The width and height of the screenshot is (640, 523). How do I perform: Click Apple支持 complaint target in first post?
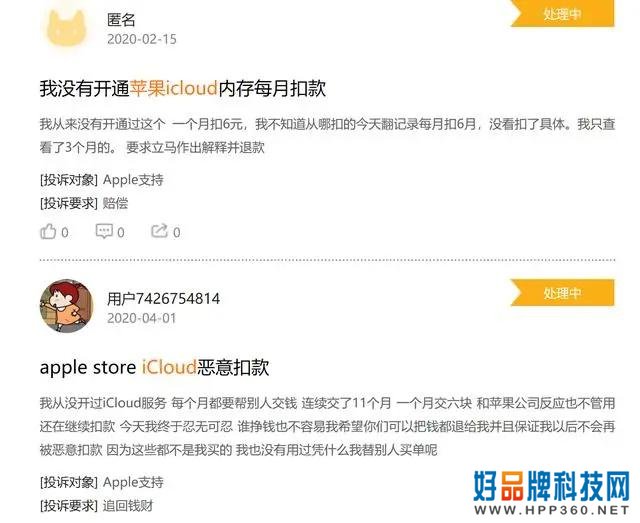[x=133, y=180]
